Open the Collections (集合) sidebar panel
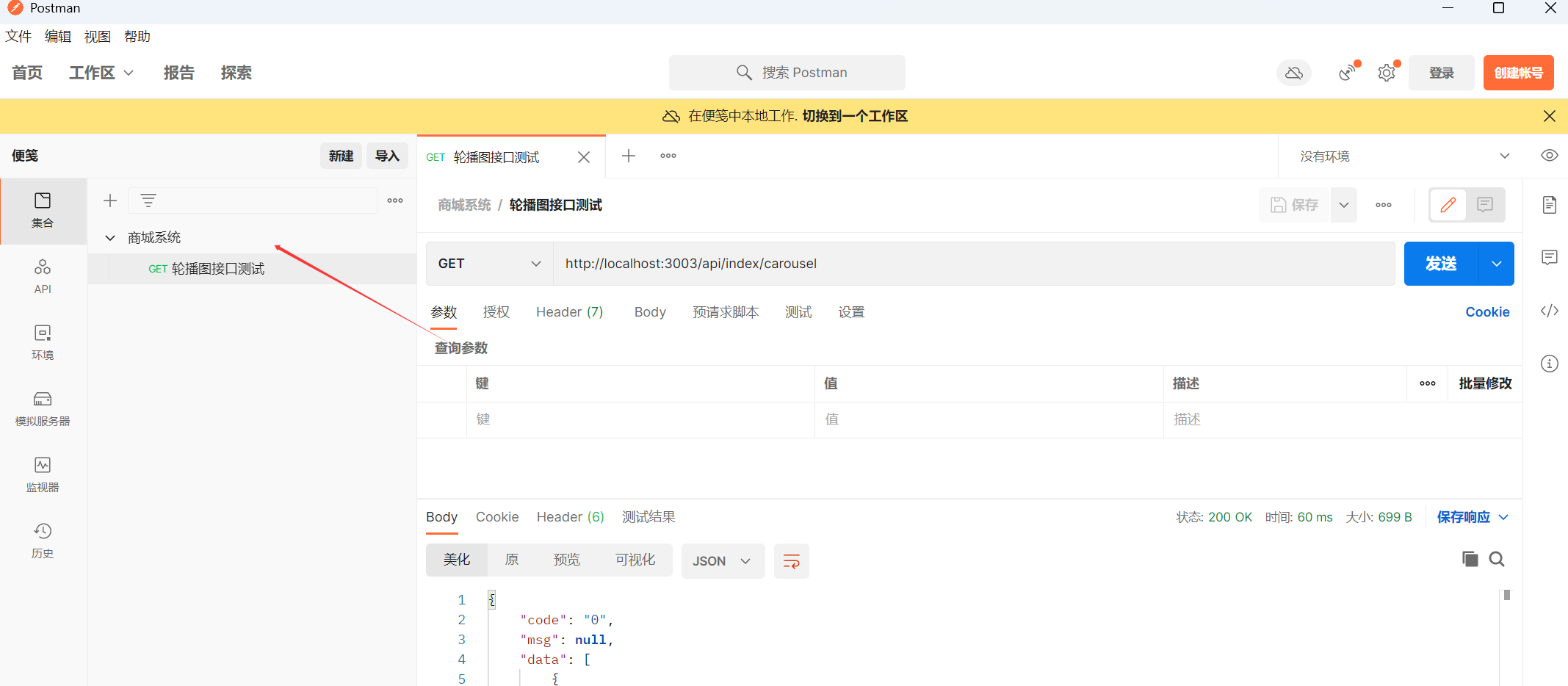Screen dimensions: 1568x686 [43, 211]
